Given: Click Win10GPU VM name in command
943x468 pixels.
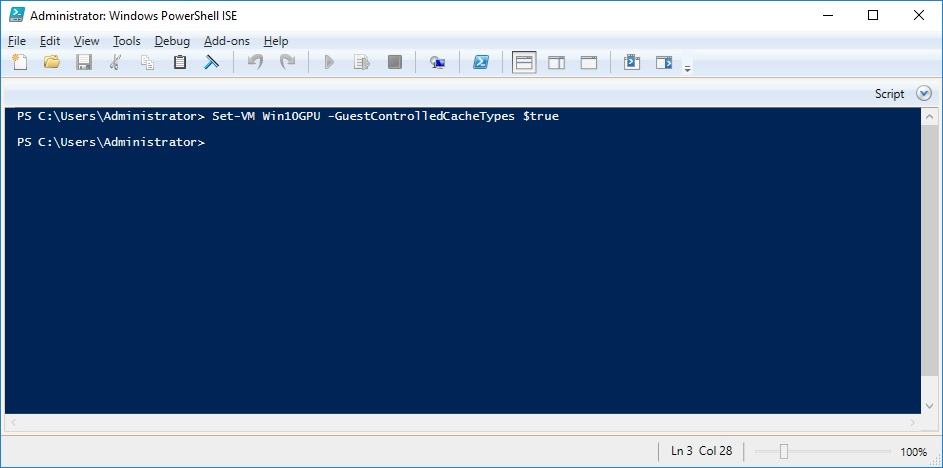Looking at the screenshot, I should coord(291,116).
